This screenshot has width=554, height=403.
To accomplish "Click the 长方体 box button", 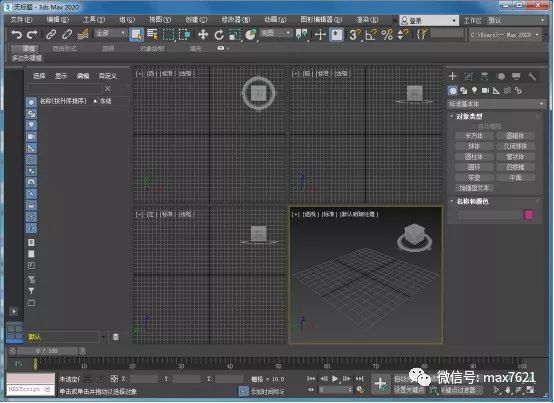I will (474, 136).
